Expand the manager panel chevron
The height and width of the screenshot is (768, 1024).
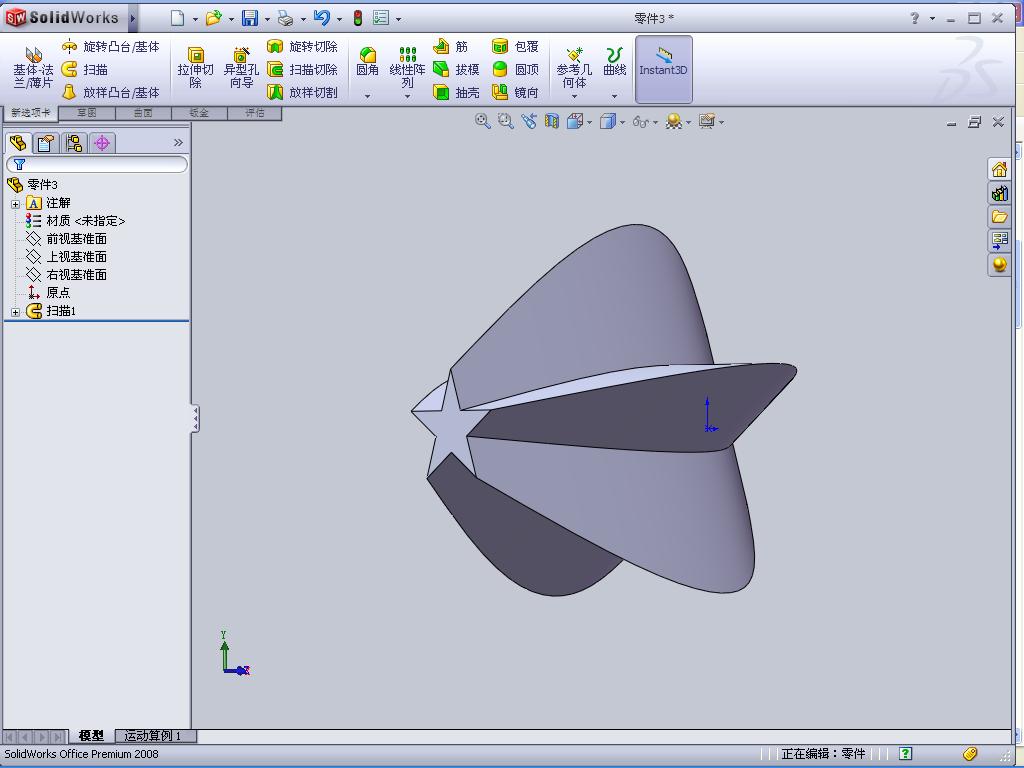pos(178,142)
